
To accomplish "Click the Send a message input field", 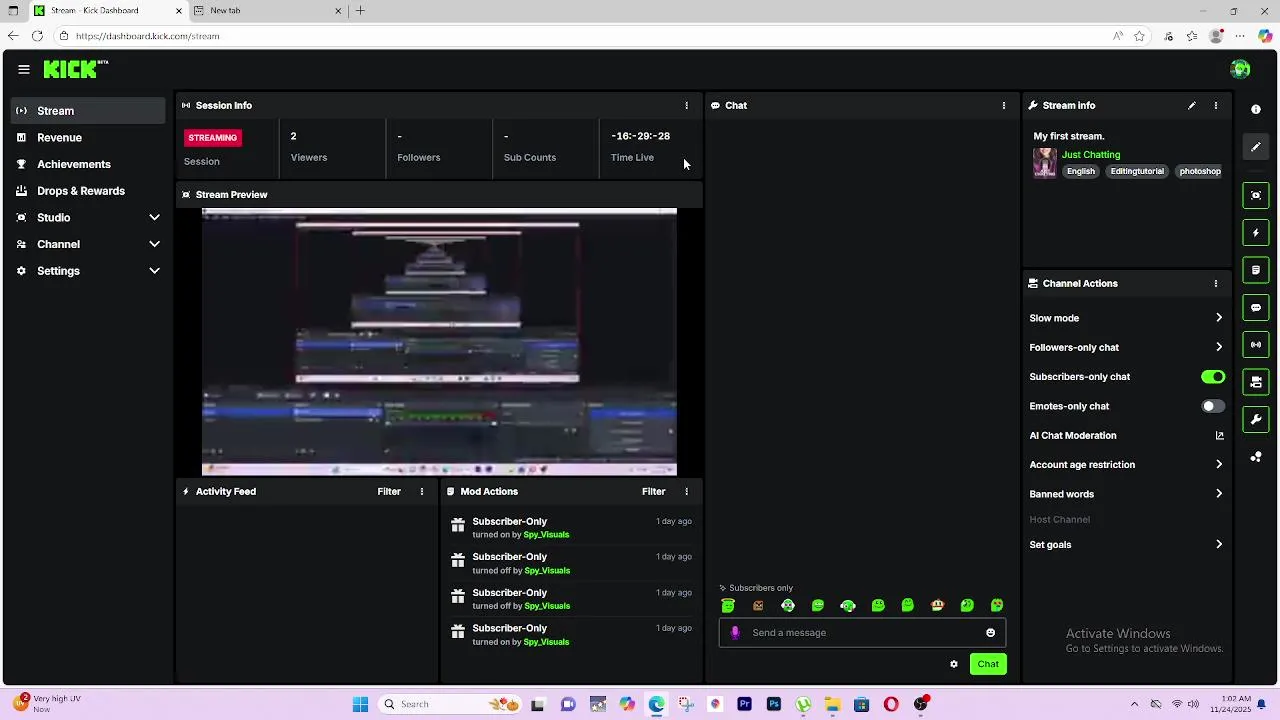I will point(862,632).
